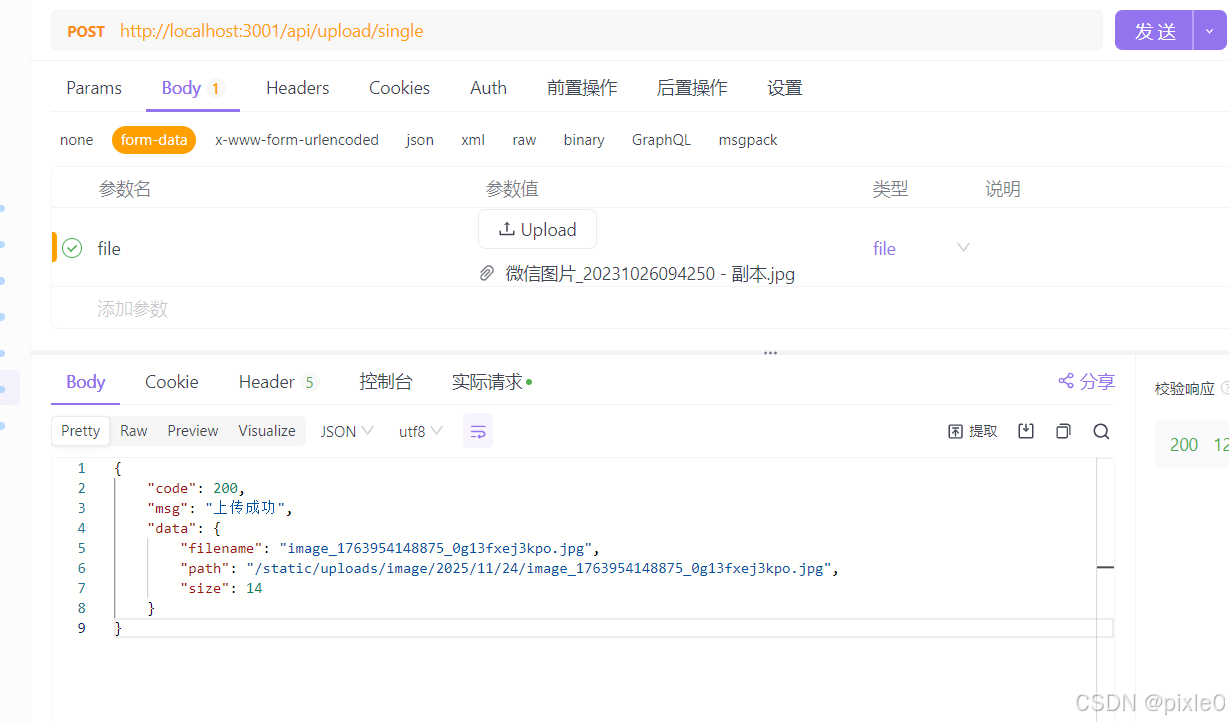Open the Auth tab
Viewport: 1229px width, 722px height.
(x=488, y=88)
